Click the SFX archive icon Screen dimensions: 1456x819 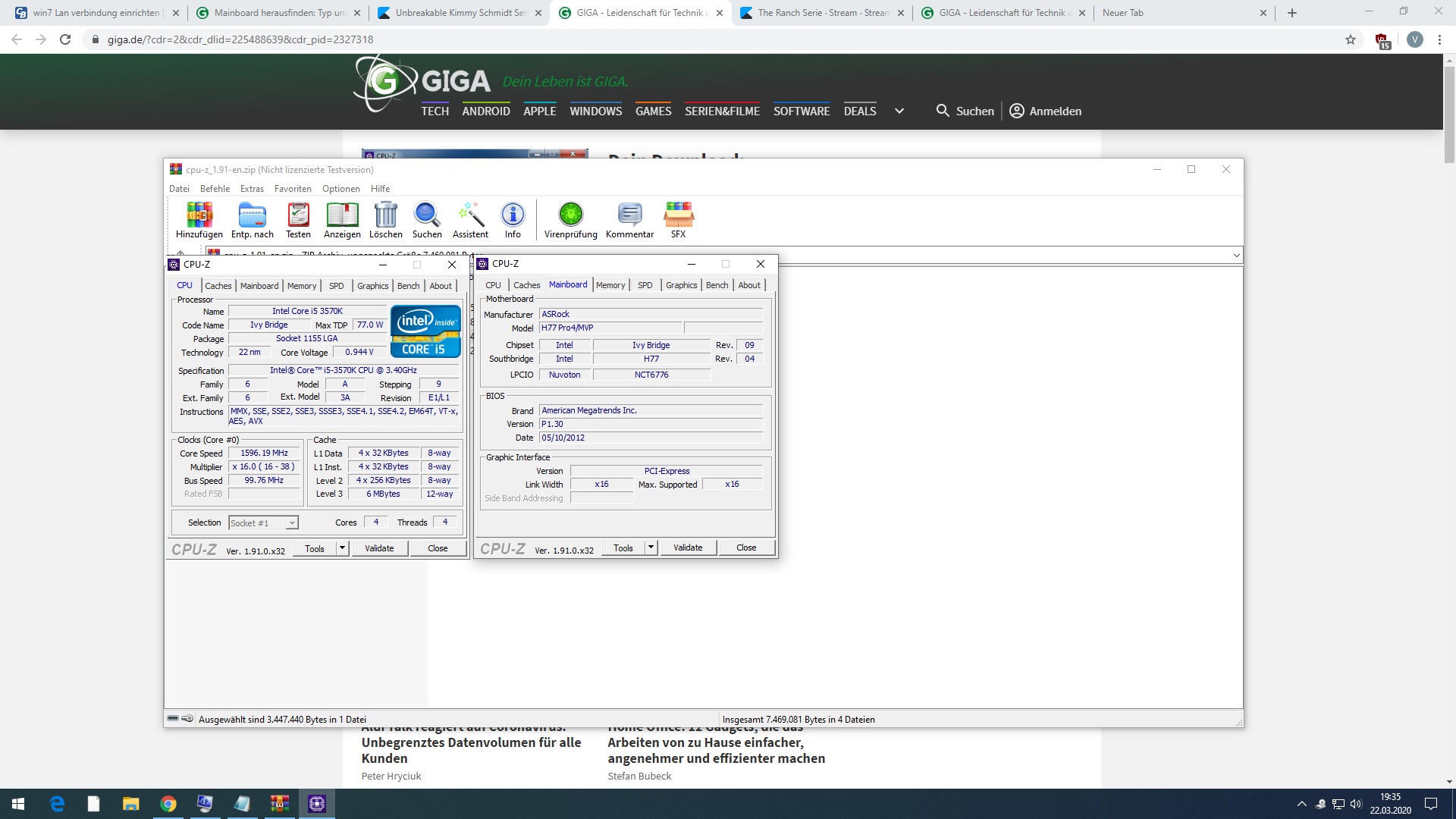pyautogui.click(x=678, y=216)
